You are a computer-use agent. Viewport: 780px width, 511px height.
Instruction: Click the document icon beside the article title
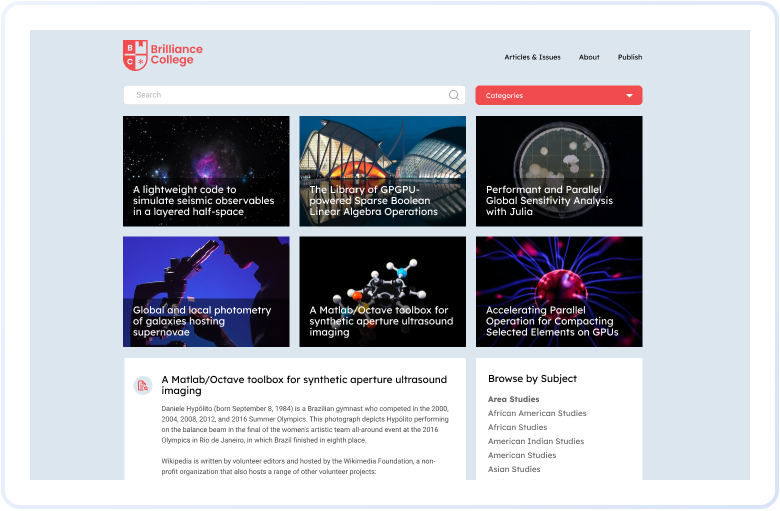(143, 385)
